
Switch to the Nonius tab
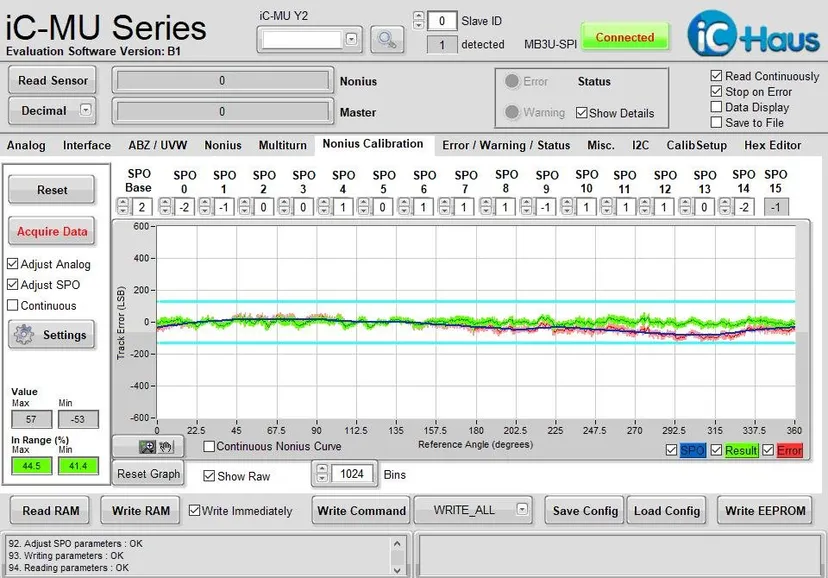pos(223,145)
